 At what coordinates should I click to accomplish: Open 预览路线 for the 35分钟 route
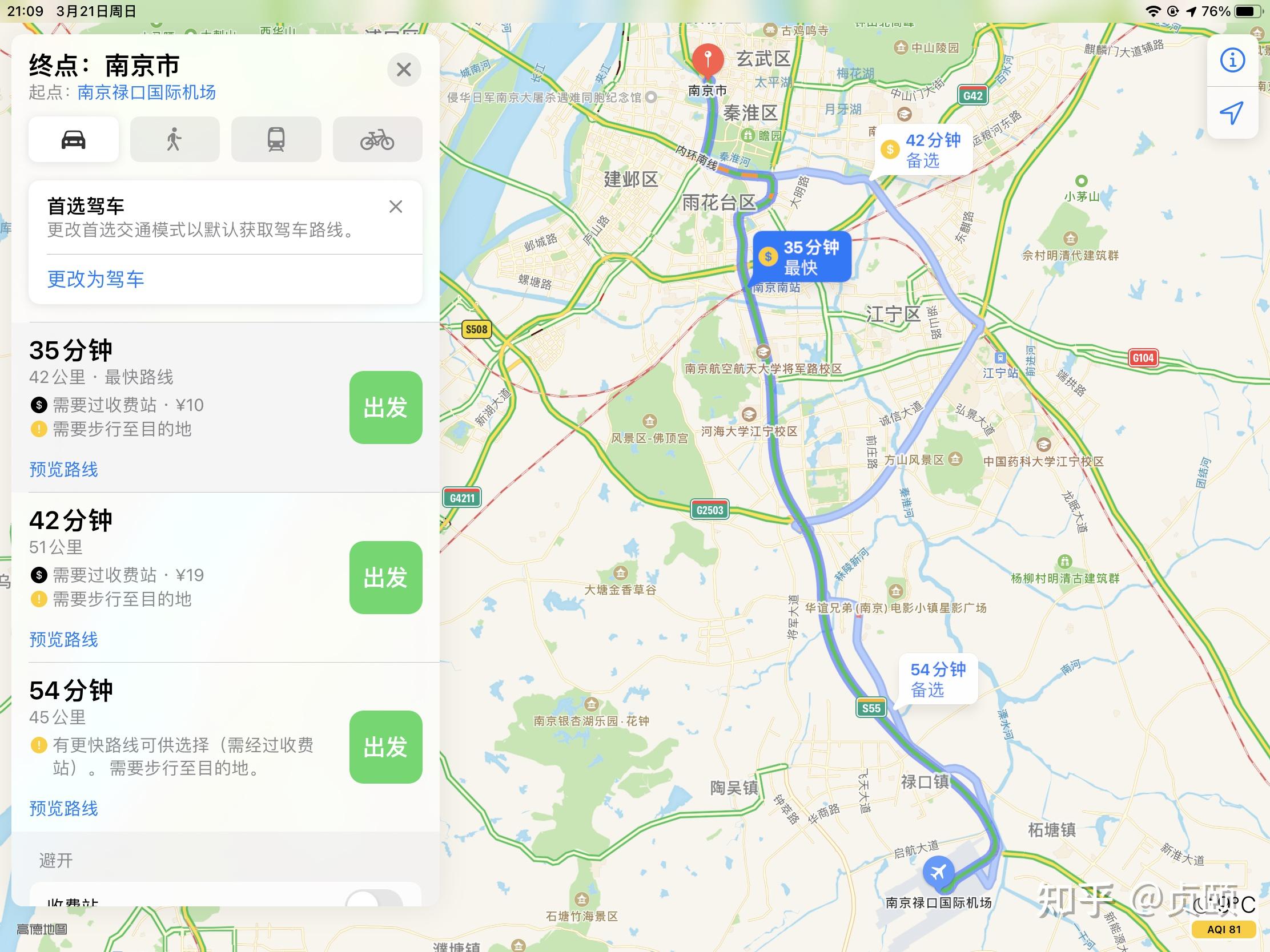[64, 469]
